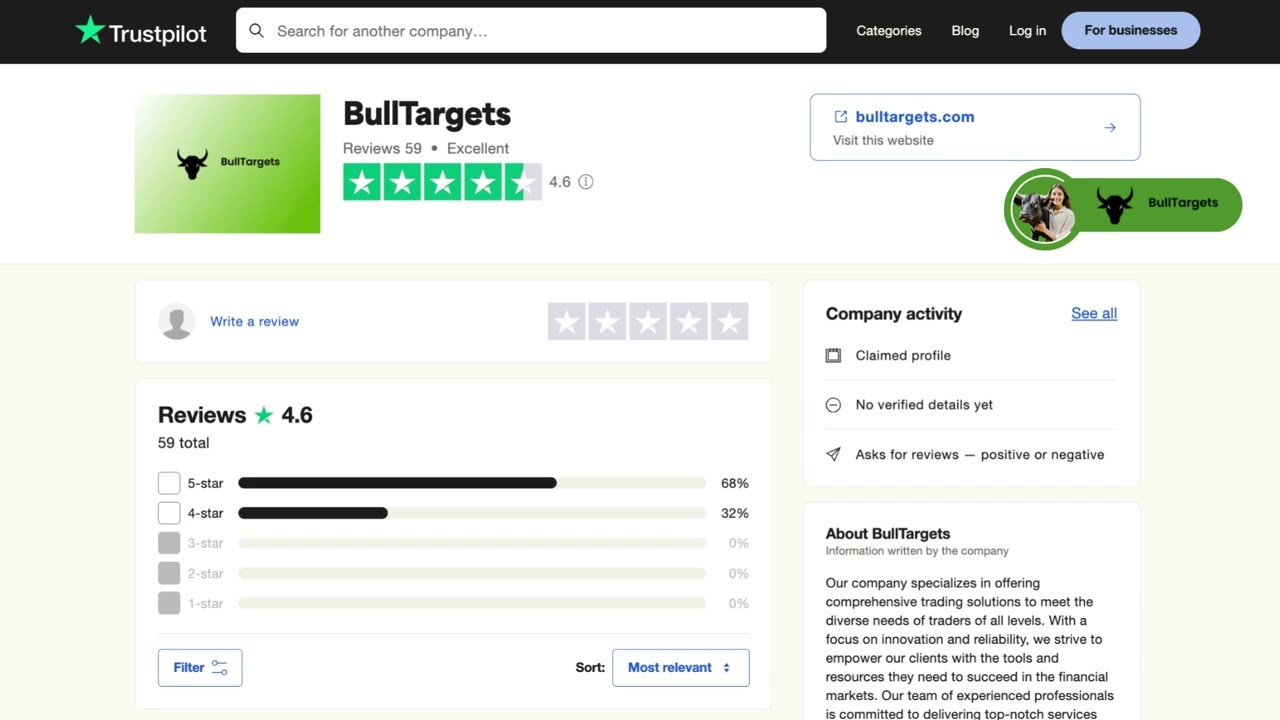Click the TrustScore info icon beside 4.6

[x=586, y=182]
